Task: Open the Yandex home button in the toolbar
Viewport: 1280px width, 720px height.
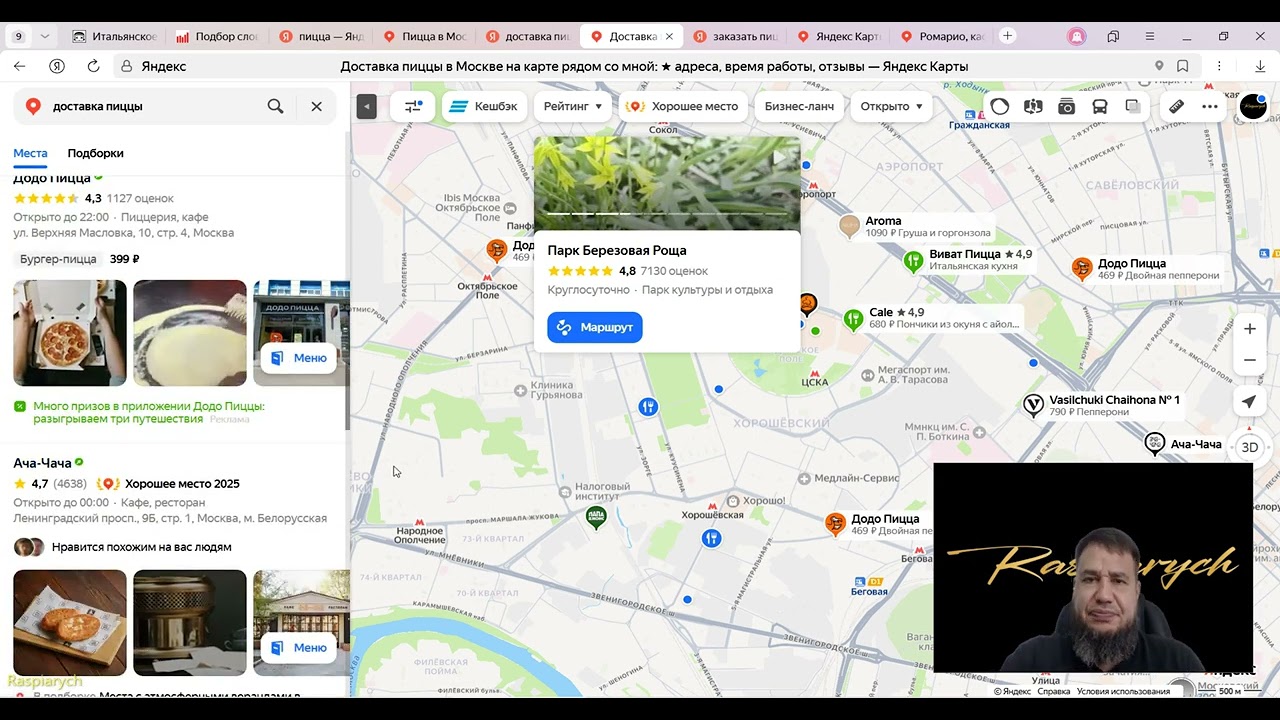Action: 57,66
